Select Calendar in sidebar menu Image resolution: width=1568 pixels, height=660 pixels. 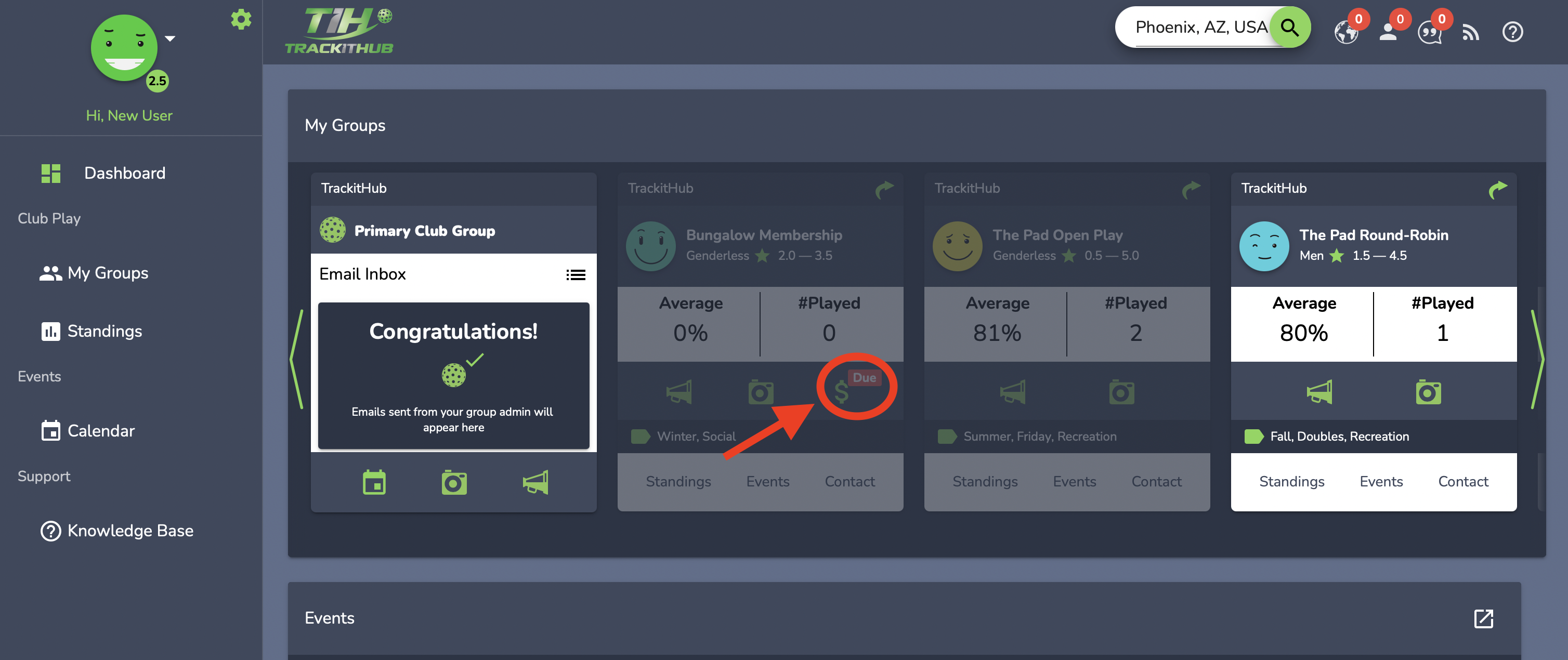pos(100,431)
